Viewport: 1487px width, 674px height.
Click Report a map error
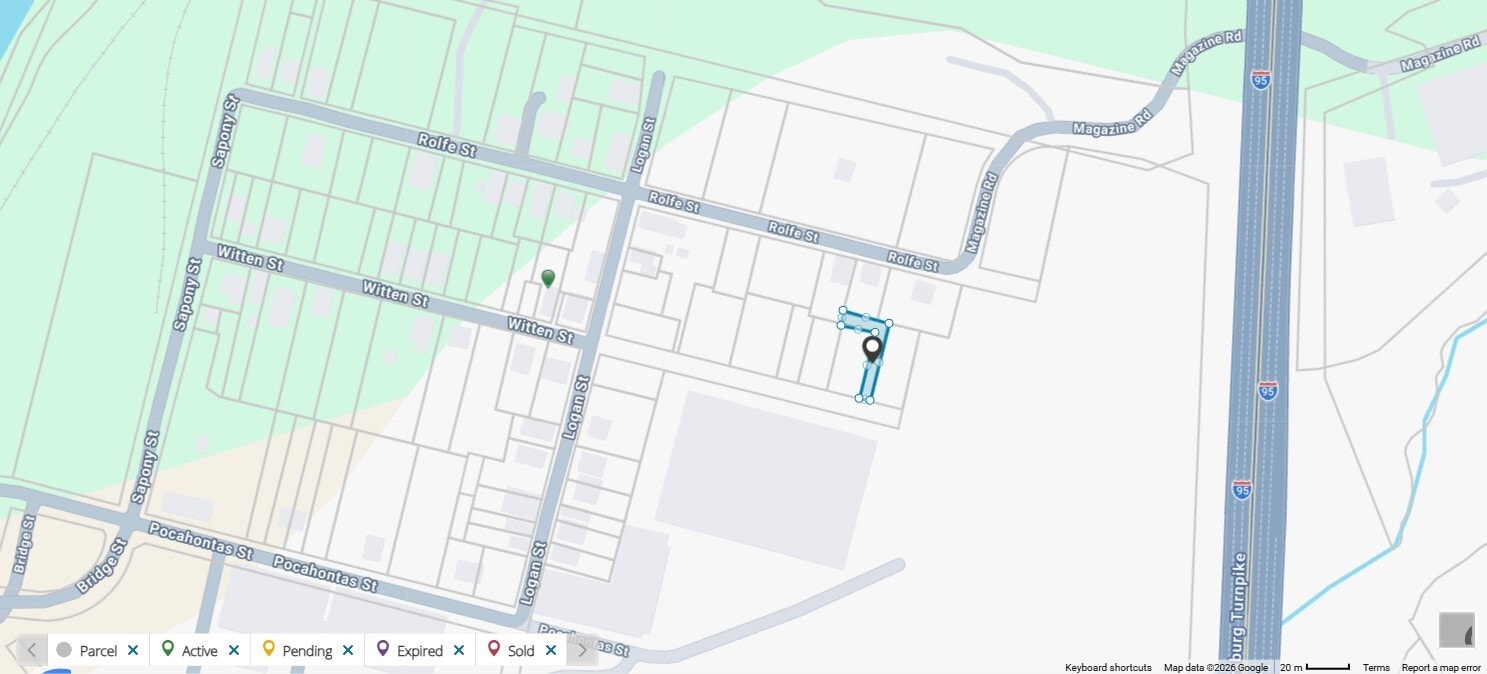[1441, 668]
